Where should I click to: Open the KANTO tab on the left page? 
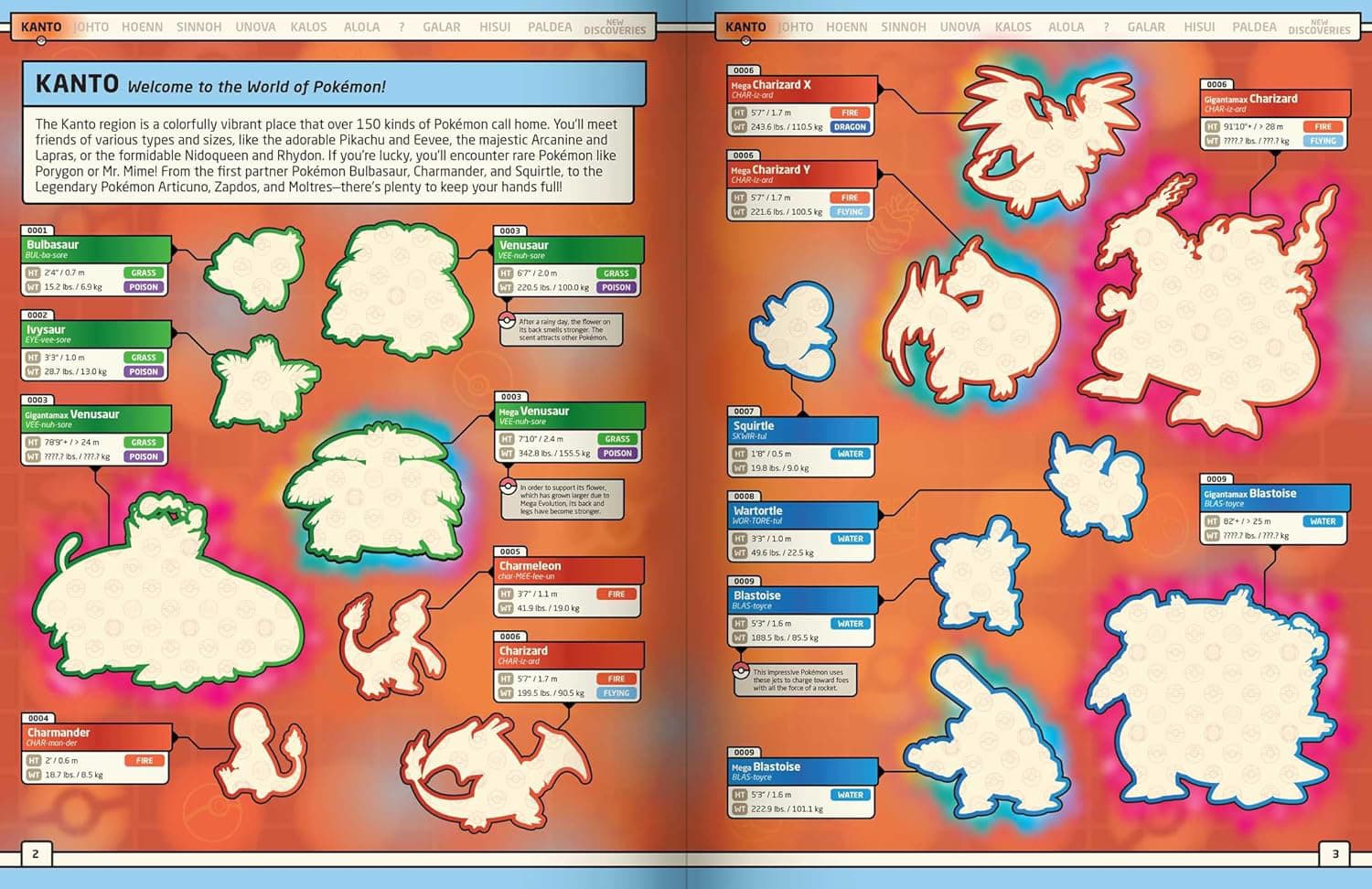point(41,27)
